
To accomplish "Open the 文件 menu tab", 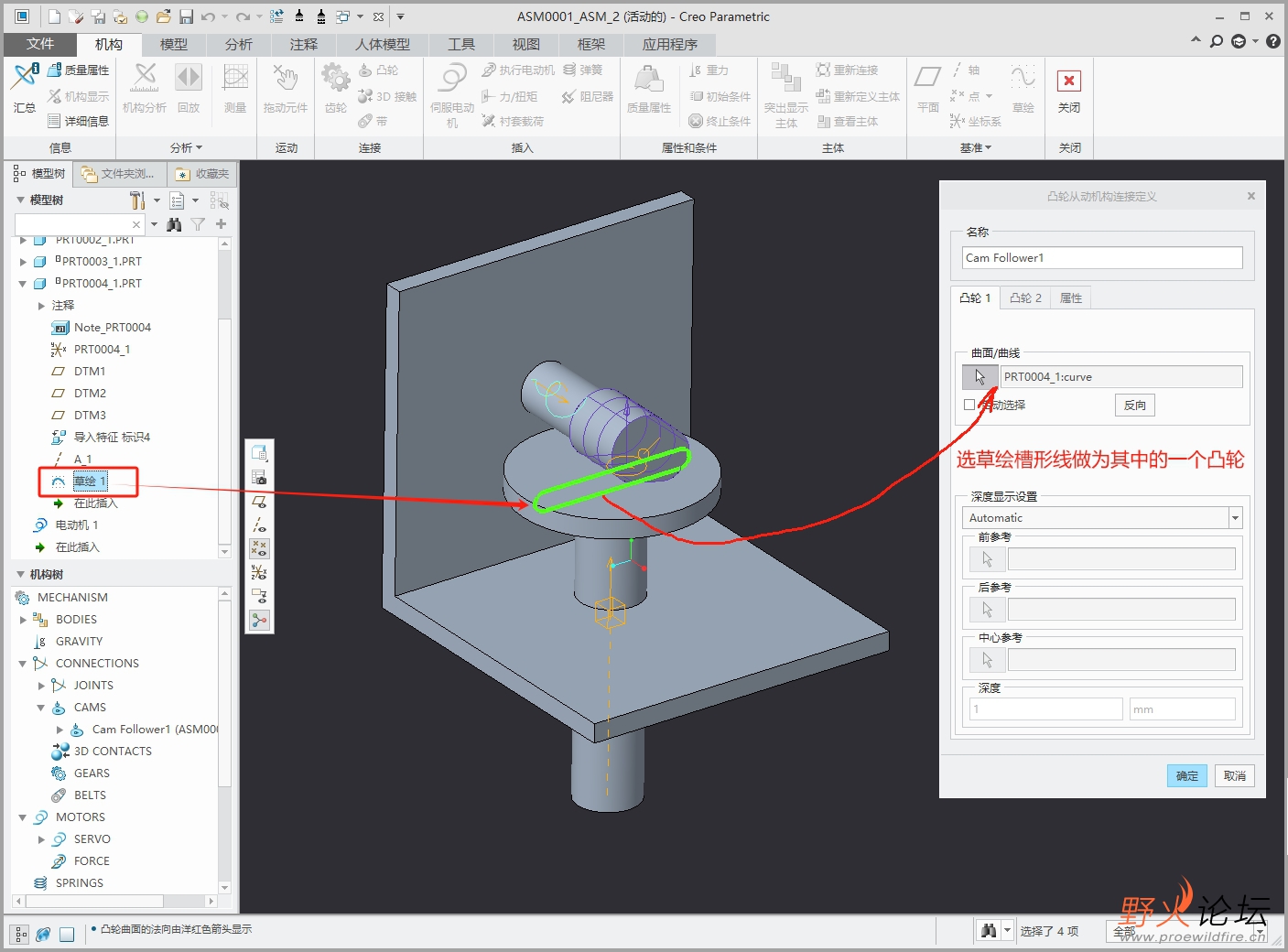I will coord(40,44).
